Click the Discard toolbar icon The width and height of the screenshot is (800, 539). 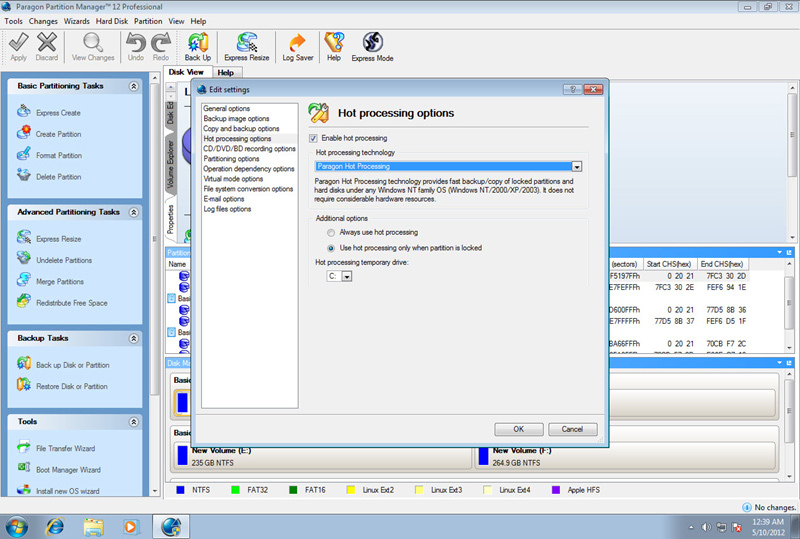coord(47,47)
